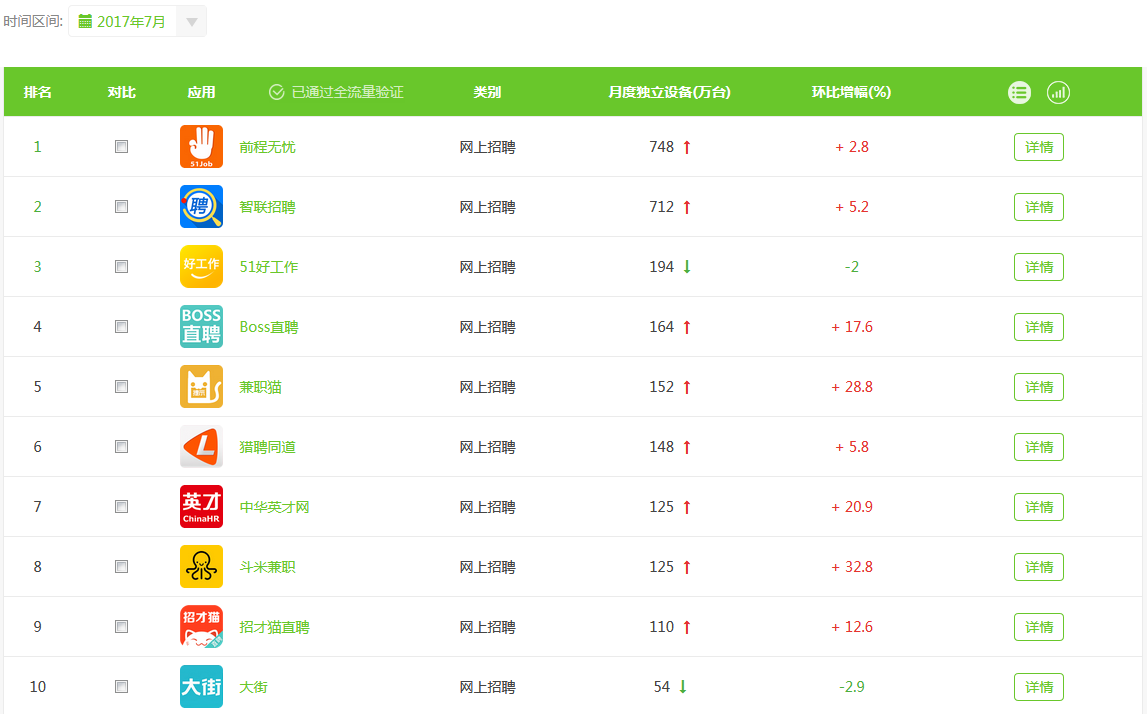Open the 斗米兼职 app name link
The width and height of the screenshot is (1147, 714).
tap(268, 567)
